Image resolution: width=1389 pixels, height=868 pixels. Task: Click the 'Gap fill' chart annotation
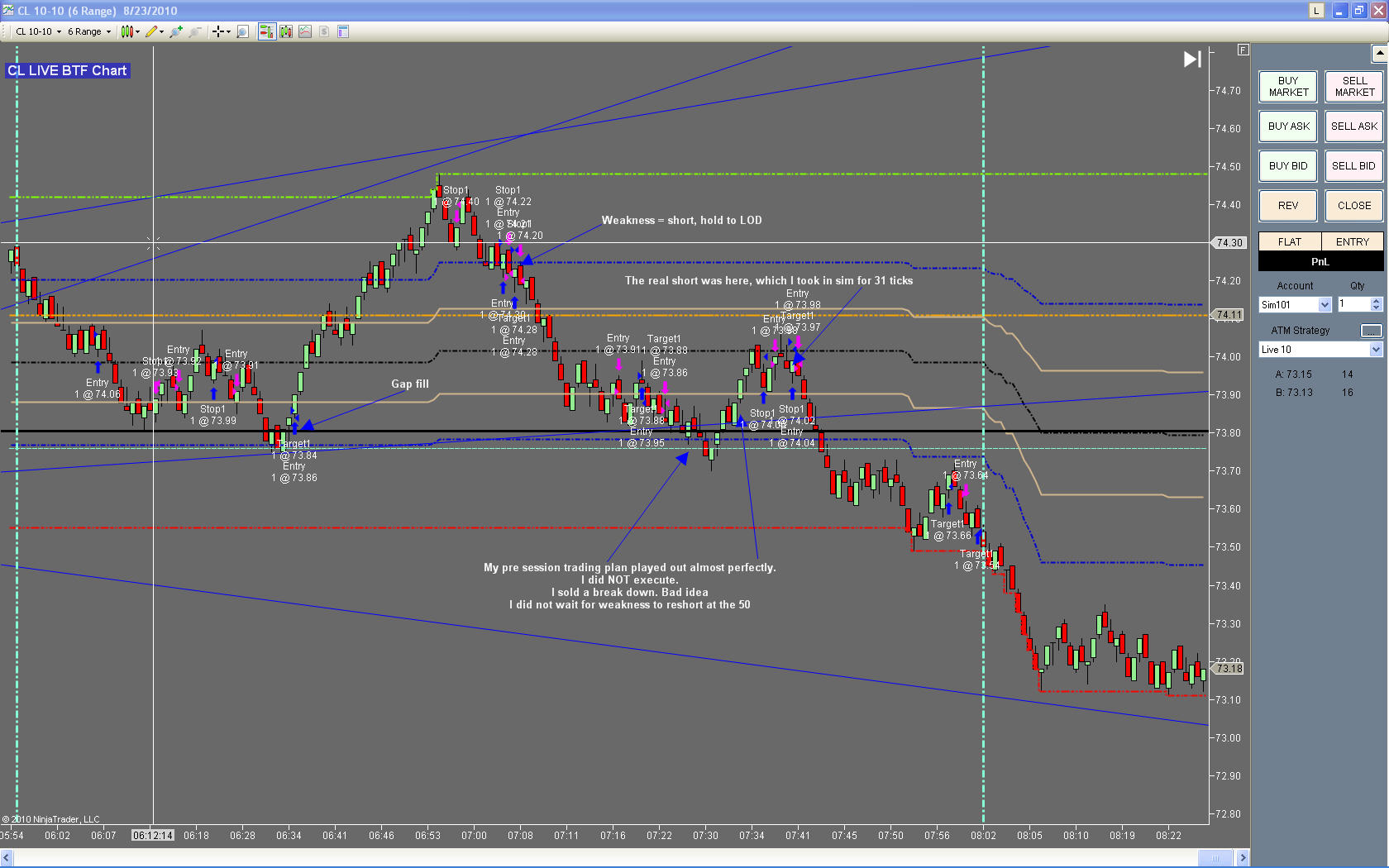[410, 384]
